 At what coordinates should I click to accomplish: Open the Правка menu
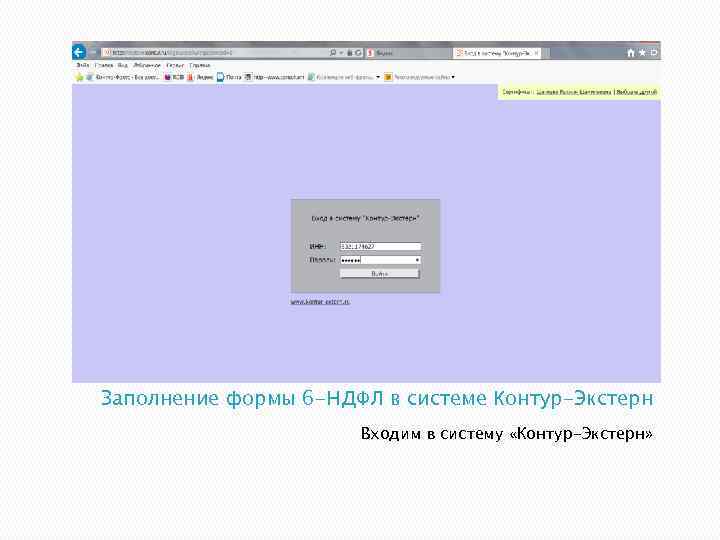click(x=104, y=65)
